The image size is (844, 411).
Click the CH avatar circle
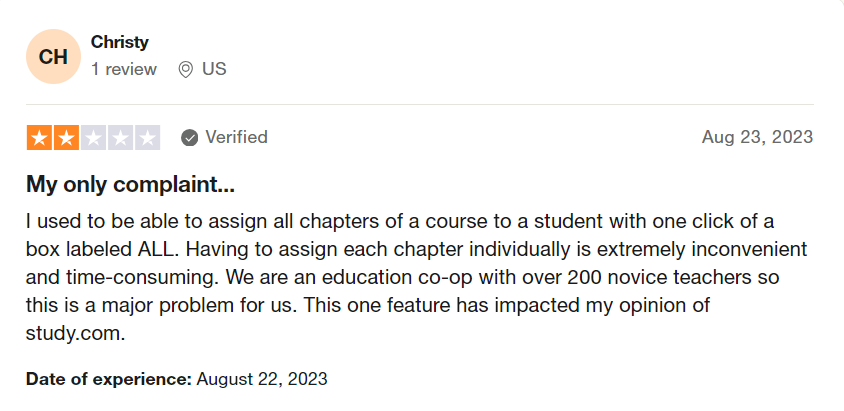[53, 56]
